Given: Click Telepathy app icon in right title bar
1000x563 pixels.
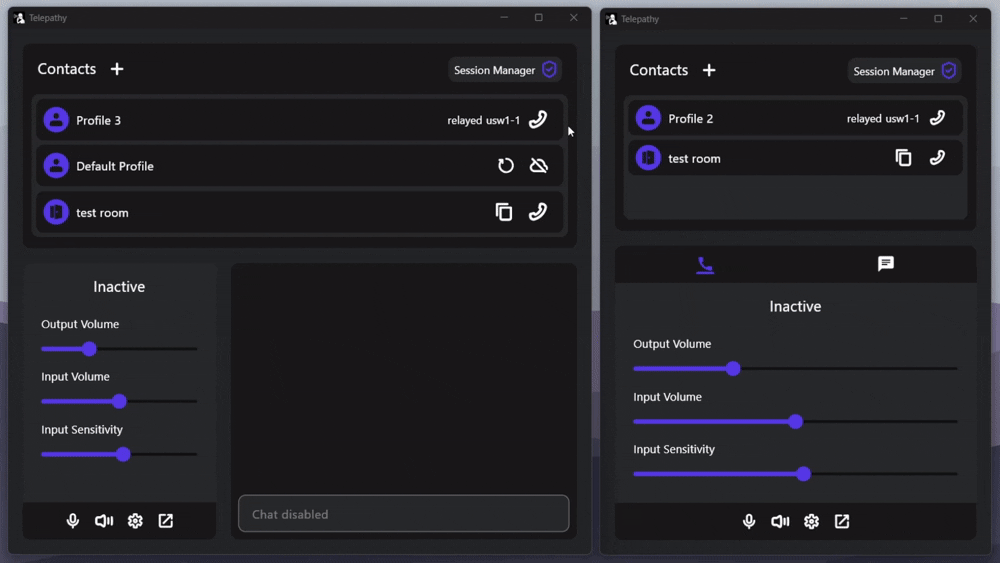Looking at the screenshot, I should (x=612, y=19).
